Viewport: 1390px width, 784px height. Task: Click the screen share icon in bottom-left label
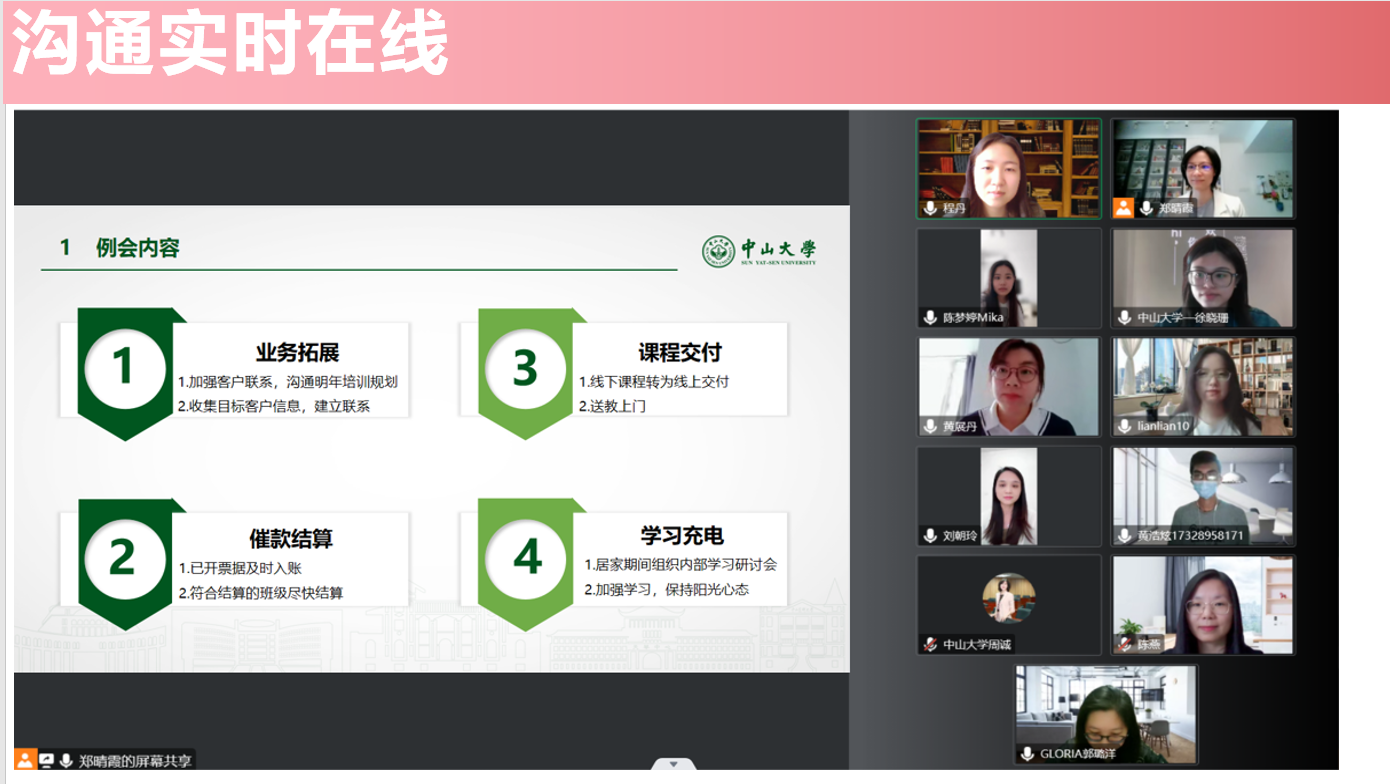46,761
